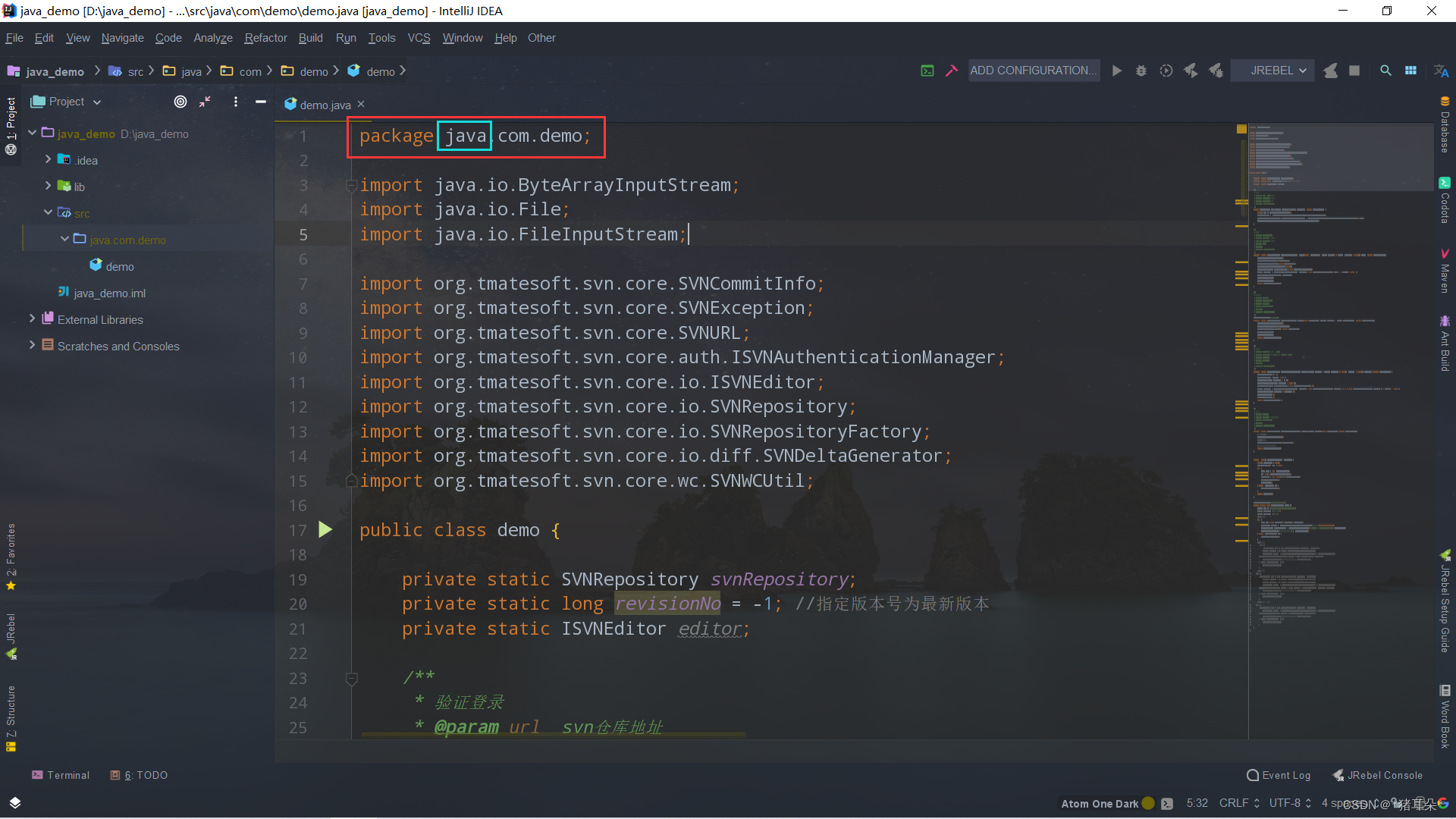Select demo class in project tree
This screenshot has width=1456, height=819.
[x=119, y=266]
